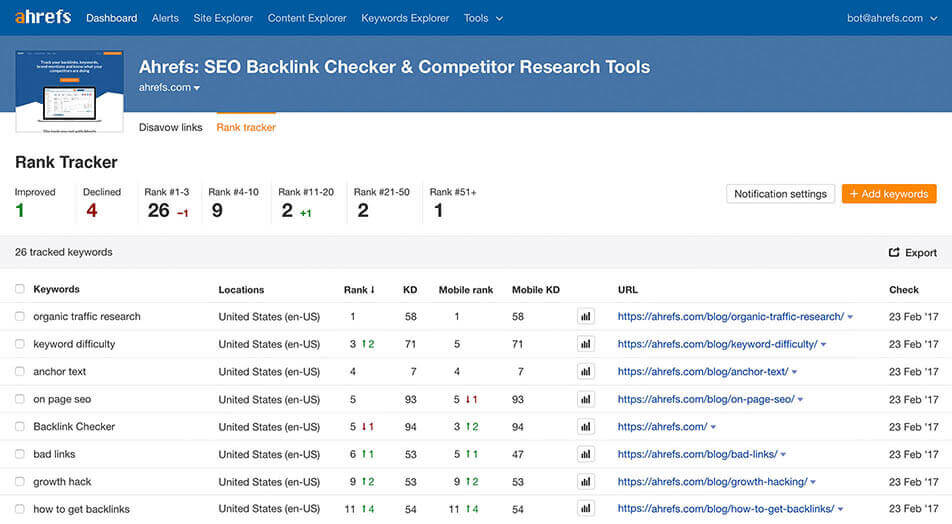Open Keywords Explorer
Image resolution: width=952 pixels, height=524 pixels.
(x=405, y=18)
